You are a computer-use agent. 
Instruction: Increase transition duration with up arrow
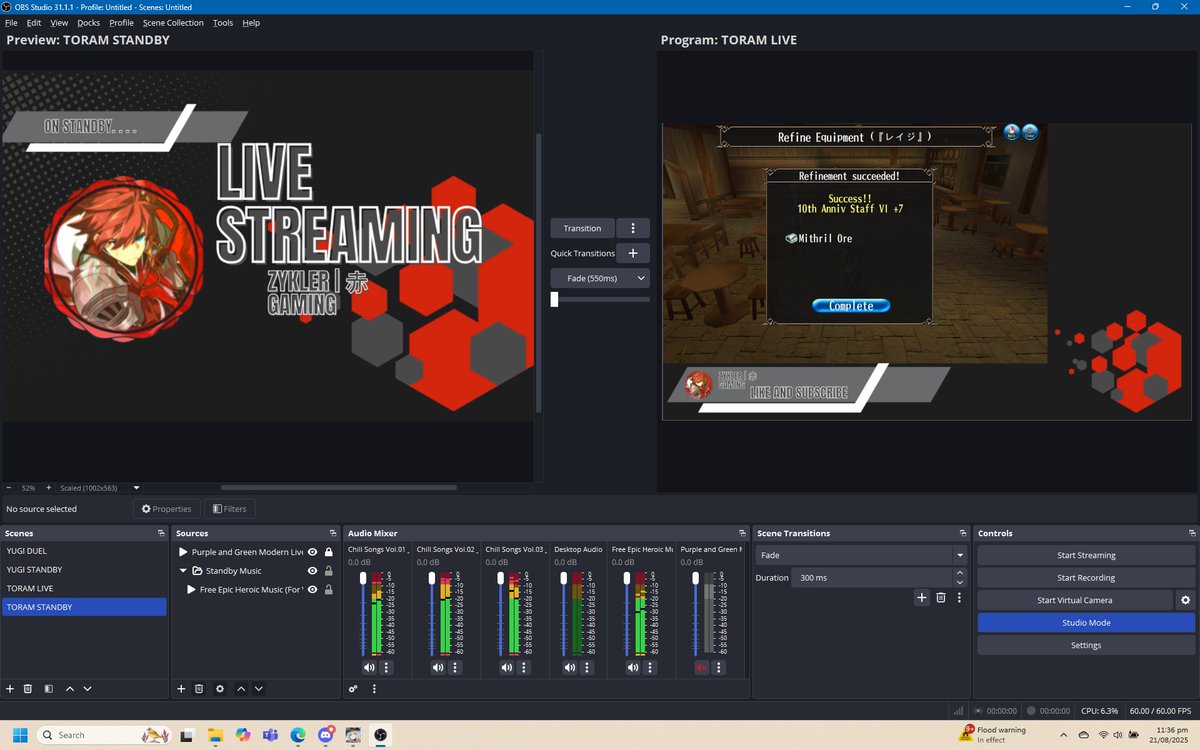pyautogui.click(x=960, y=573)
